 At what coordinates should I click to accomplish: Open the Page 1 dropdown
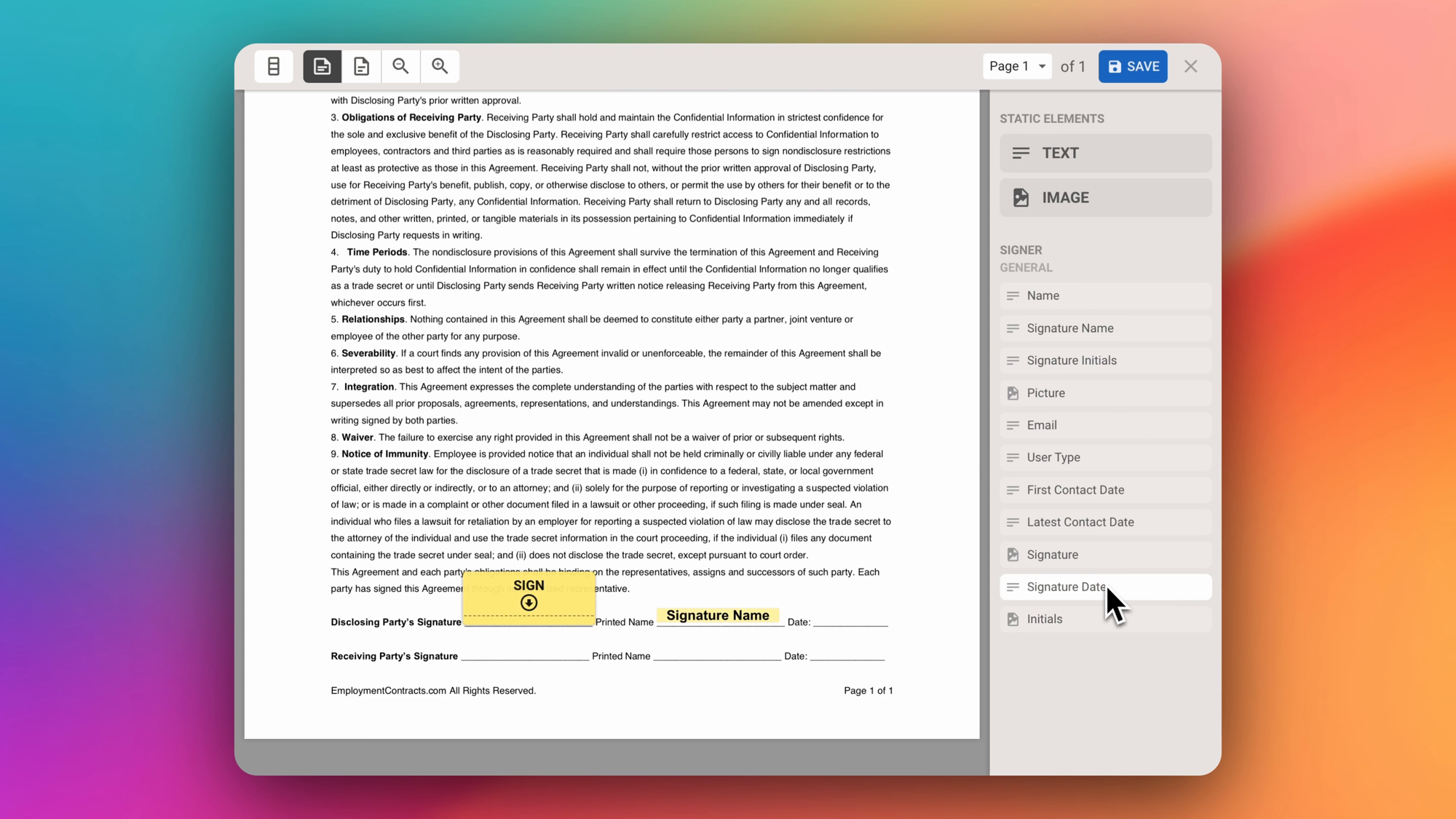tap(1017, 66)
